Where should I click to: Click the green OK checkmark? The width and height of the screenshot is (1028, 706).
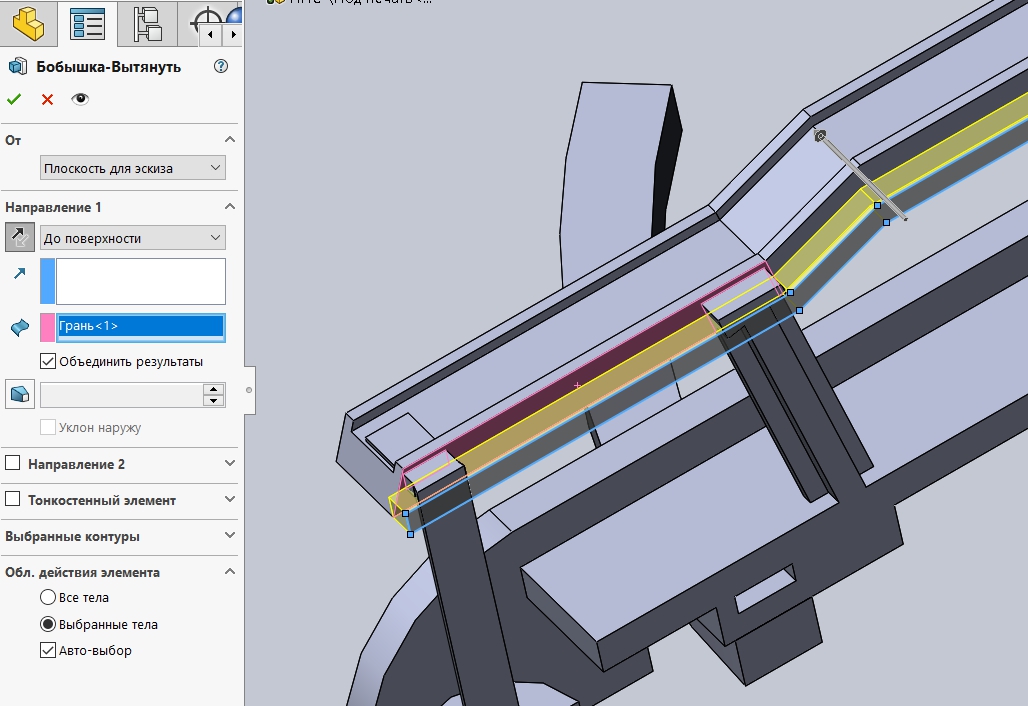click(14, 99)
